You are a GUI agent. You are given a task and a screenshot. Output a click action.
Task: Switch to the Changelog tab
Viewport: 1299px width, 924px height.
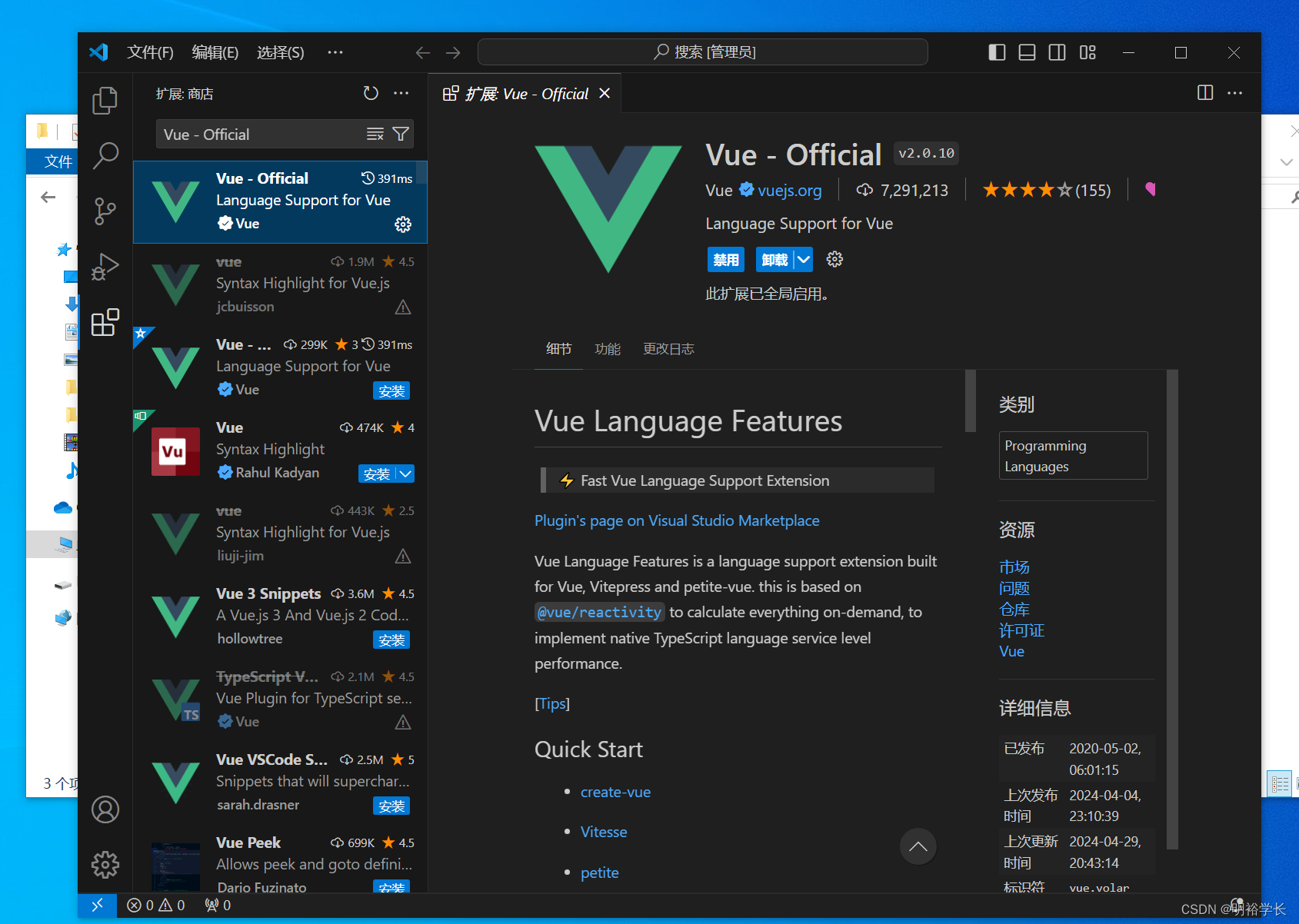click(668, 349)
